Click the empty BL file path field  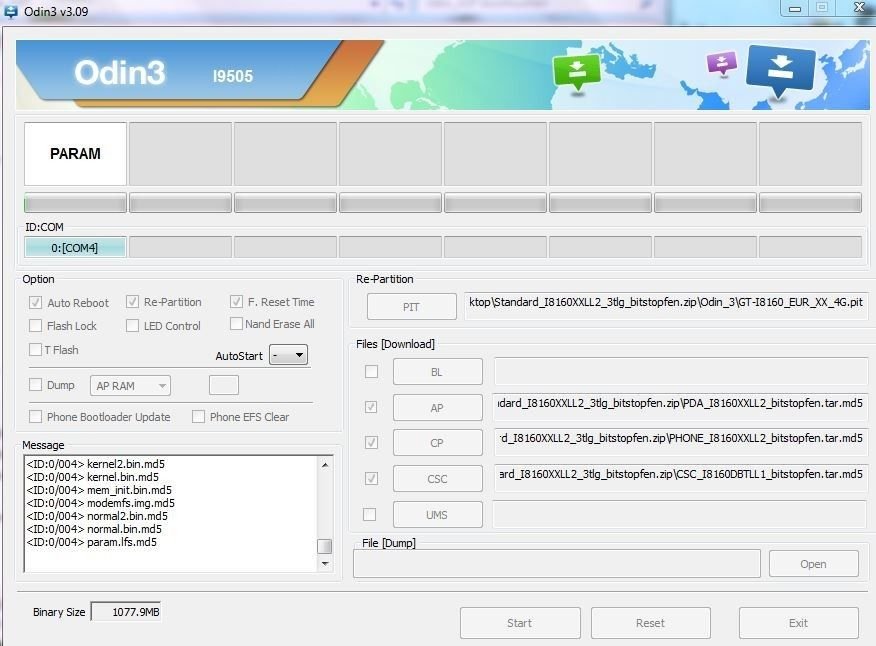tap(680, 372)
